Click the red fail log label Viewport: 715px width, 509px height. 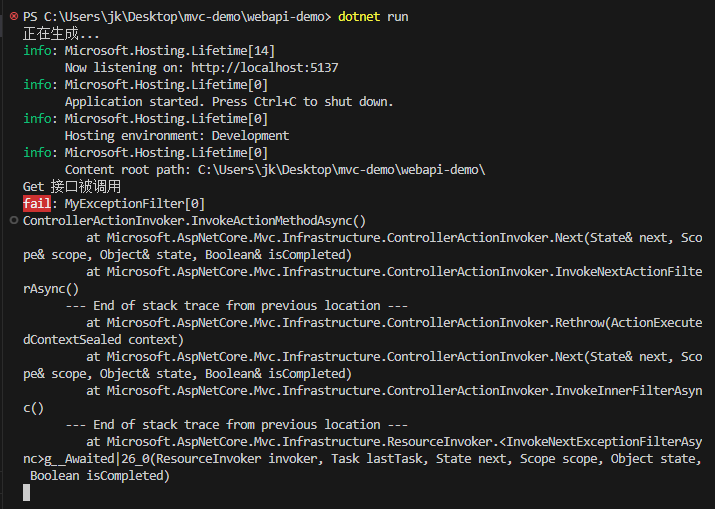tap(37, 203)
